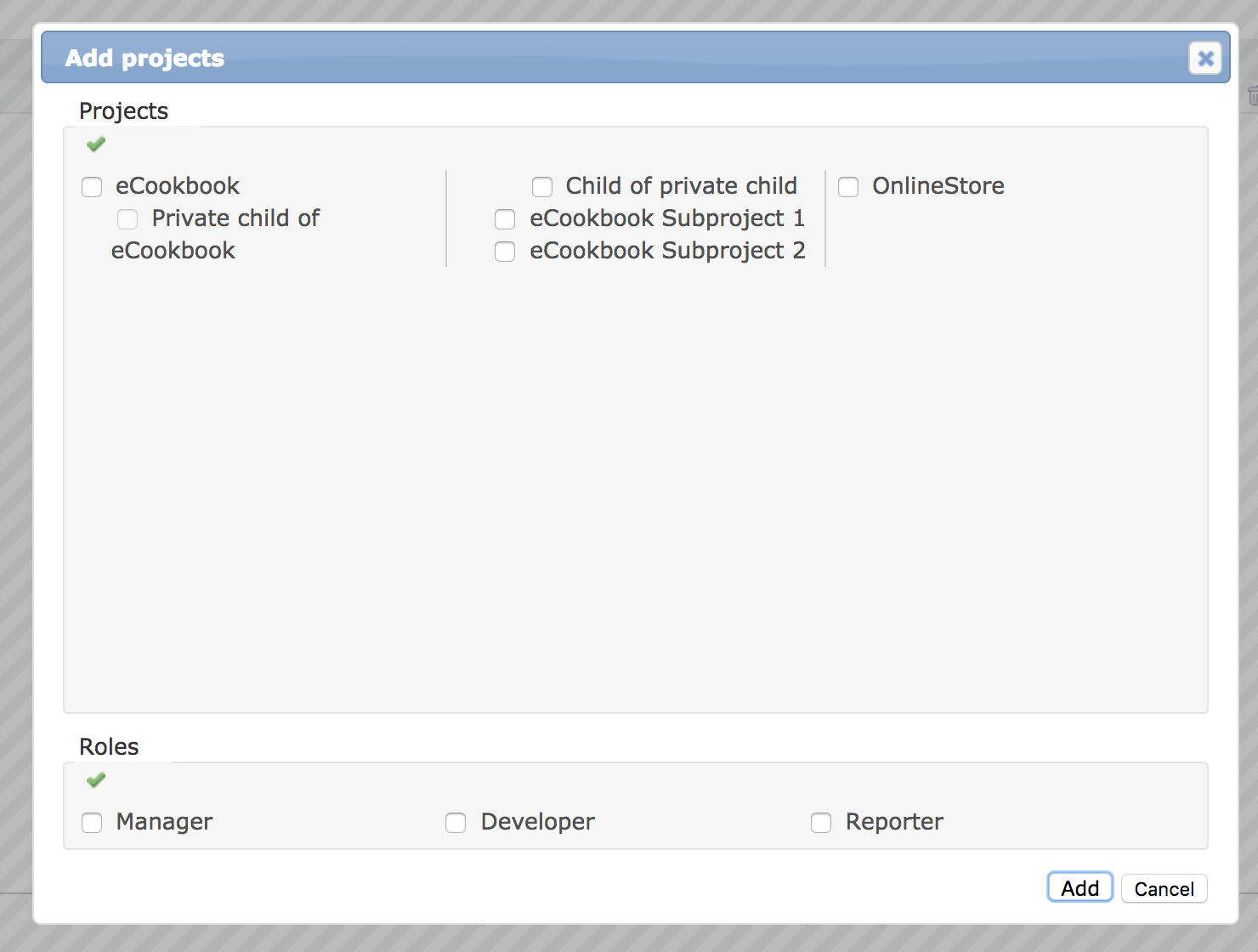Image resolution: width=1258 pixels, height=952 pixels.
Task: Click the Developer label text
Action: tap(538, 821)
